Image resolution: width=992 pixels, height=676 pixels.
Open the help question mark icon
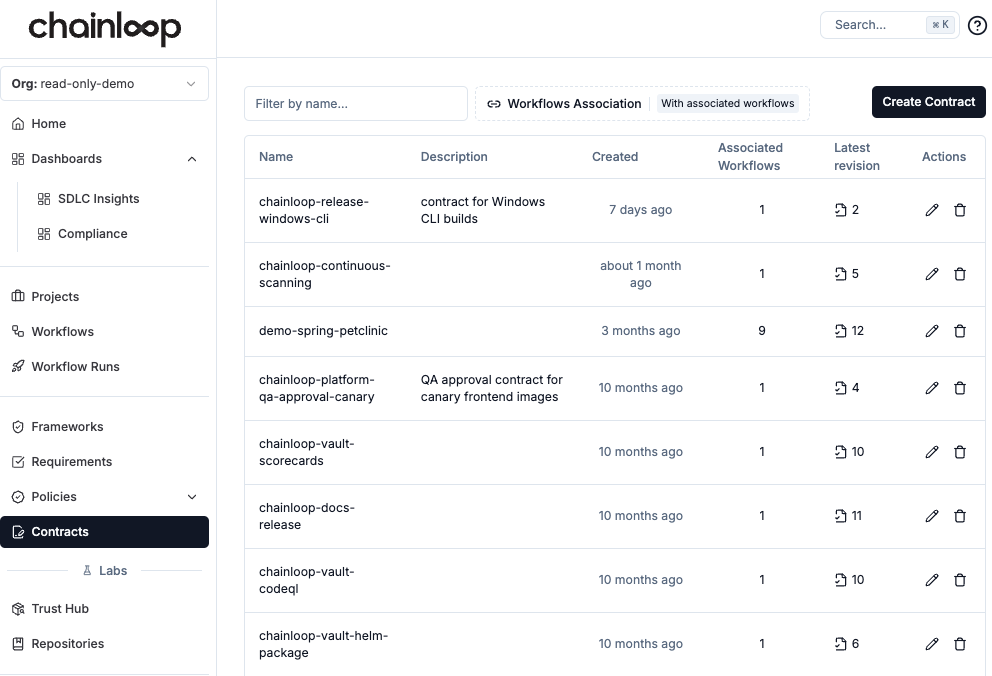point(977,25)
